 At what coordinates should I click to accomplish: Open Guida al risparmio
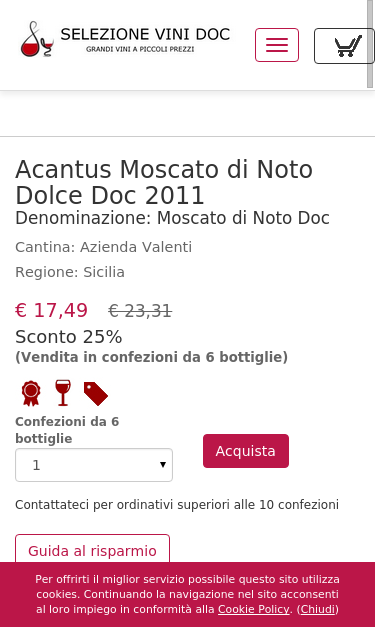click(x=92, y=550)
